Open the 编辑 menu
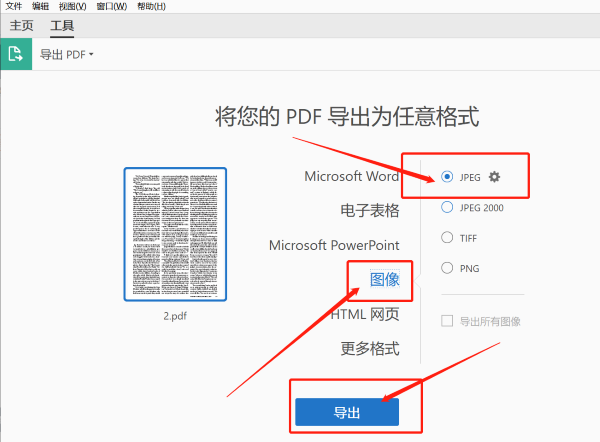 pos(40,6)
